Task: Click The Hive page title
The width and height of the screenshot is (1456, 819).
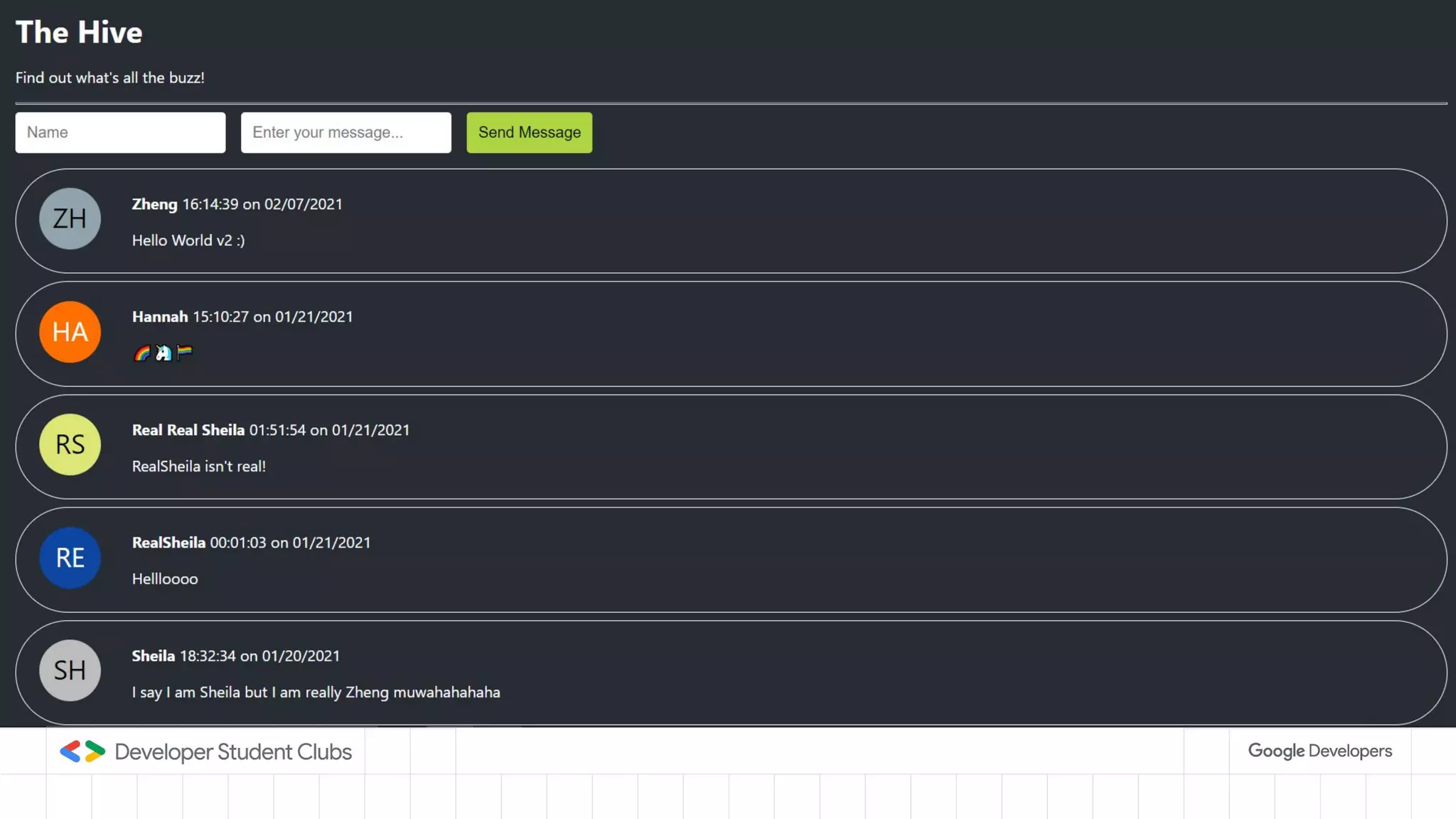Action: coord(79,33)
